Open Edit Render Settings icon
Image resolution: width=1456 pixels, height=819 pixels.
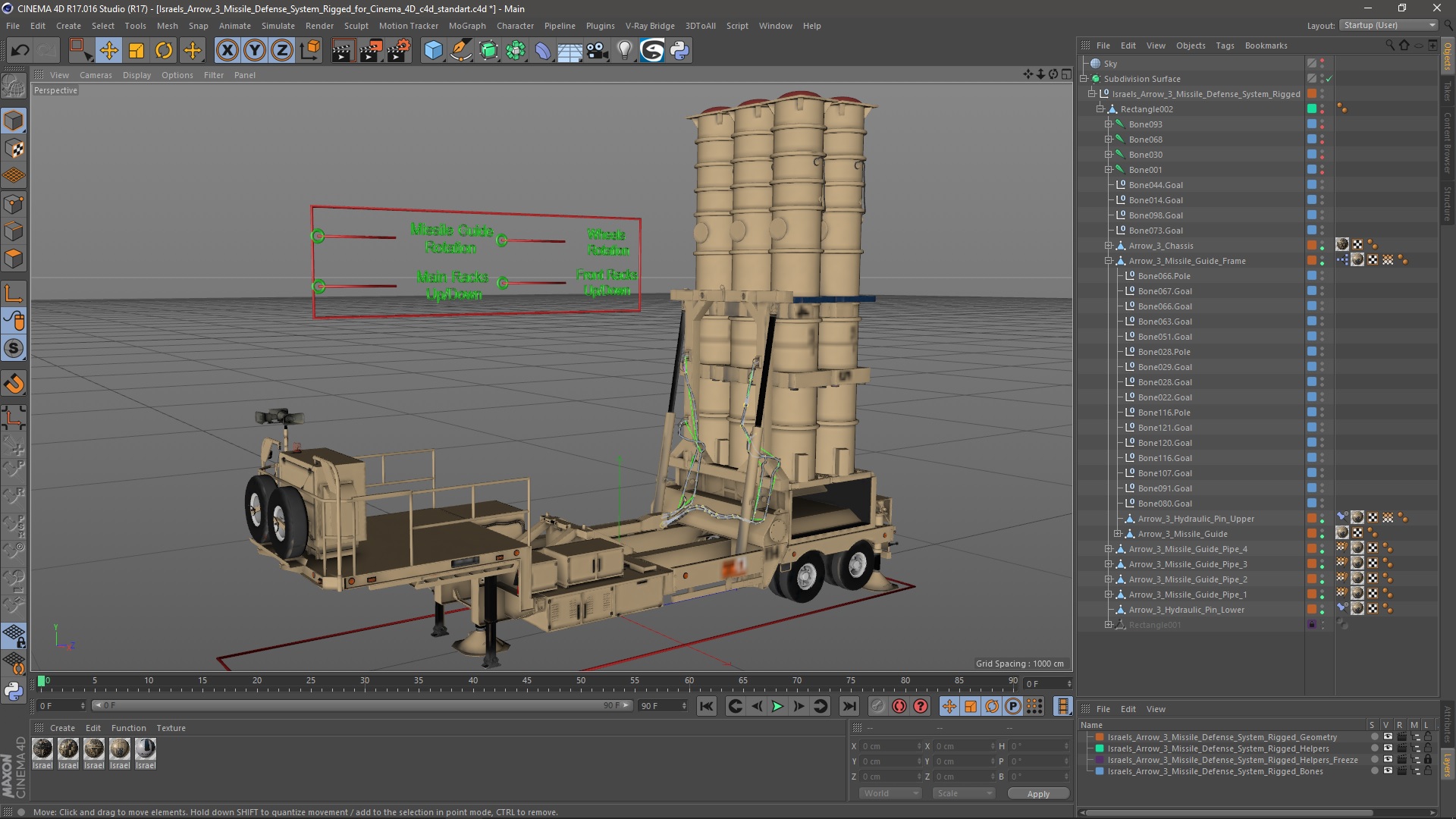[399, 51]
